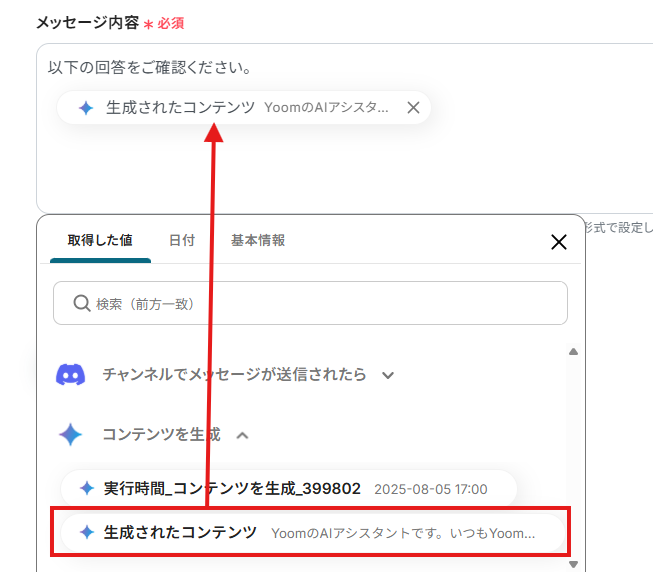
Task: Switch to the 取得した値 tab
Action: coord(100,240)
